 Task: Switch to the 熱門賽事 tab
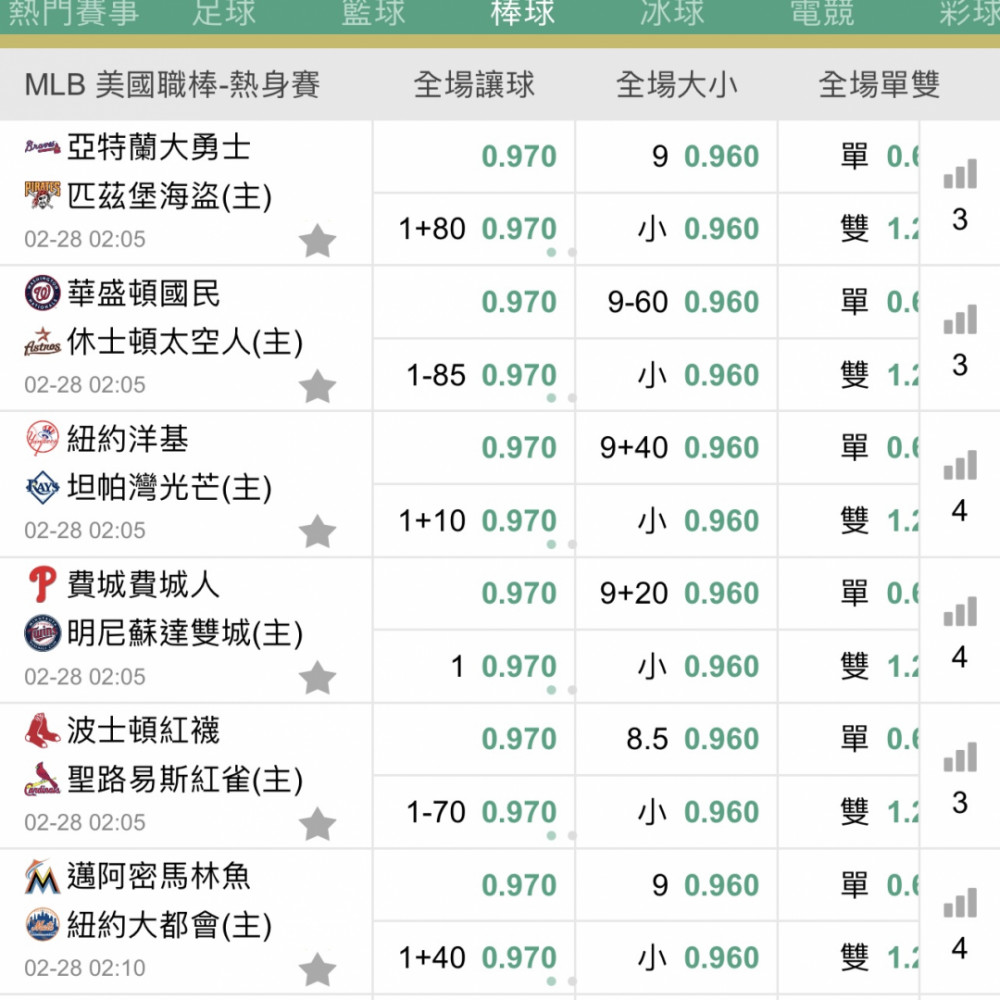point(73,13)
